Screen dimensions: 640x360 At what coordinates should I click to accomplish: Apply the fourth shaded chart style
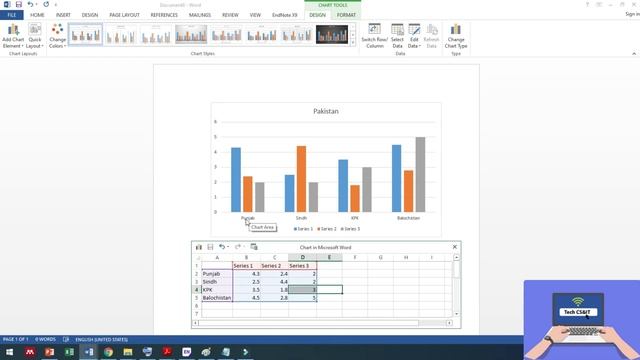coord(191,34)
